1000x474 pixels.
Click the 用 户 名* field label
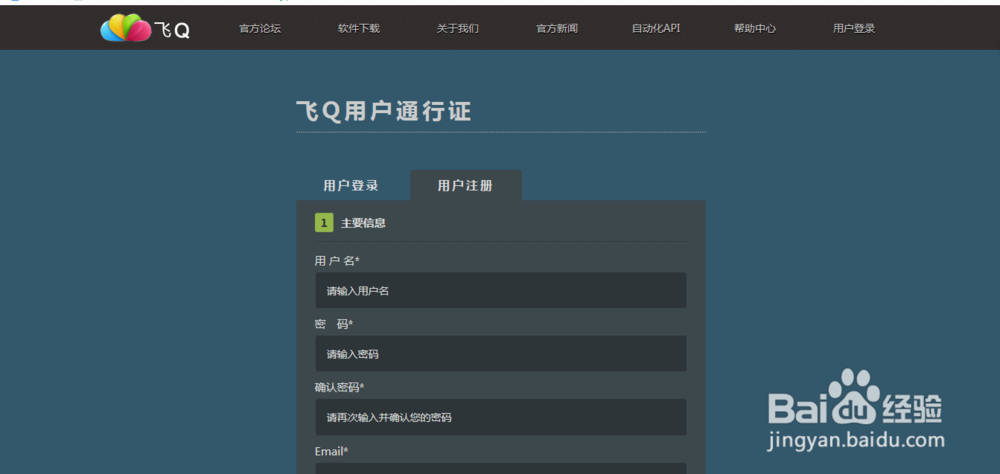pos(337,261)
